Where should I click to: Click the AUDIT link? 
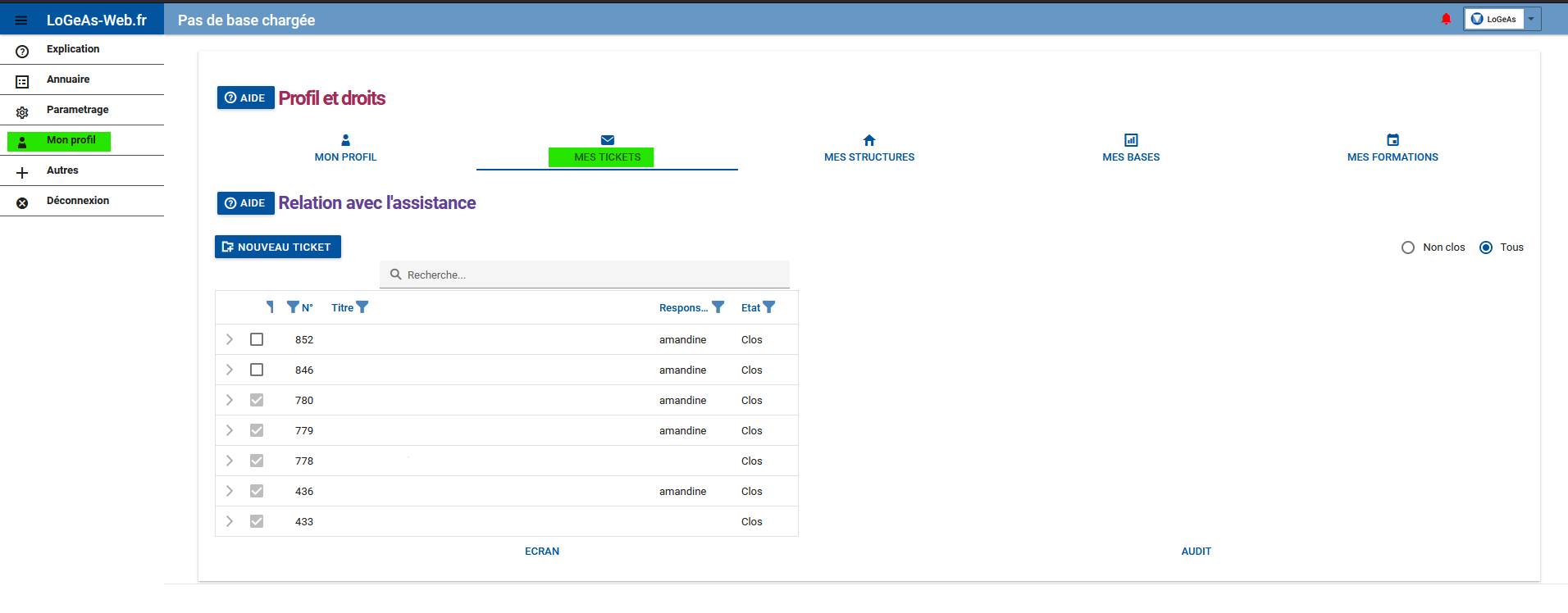click(1196, 552)
